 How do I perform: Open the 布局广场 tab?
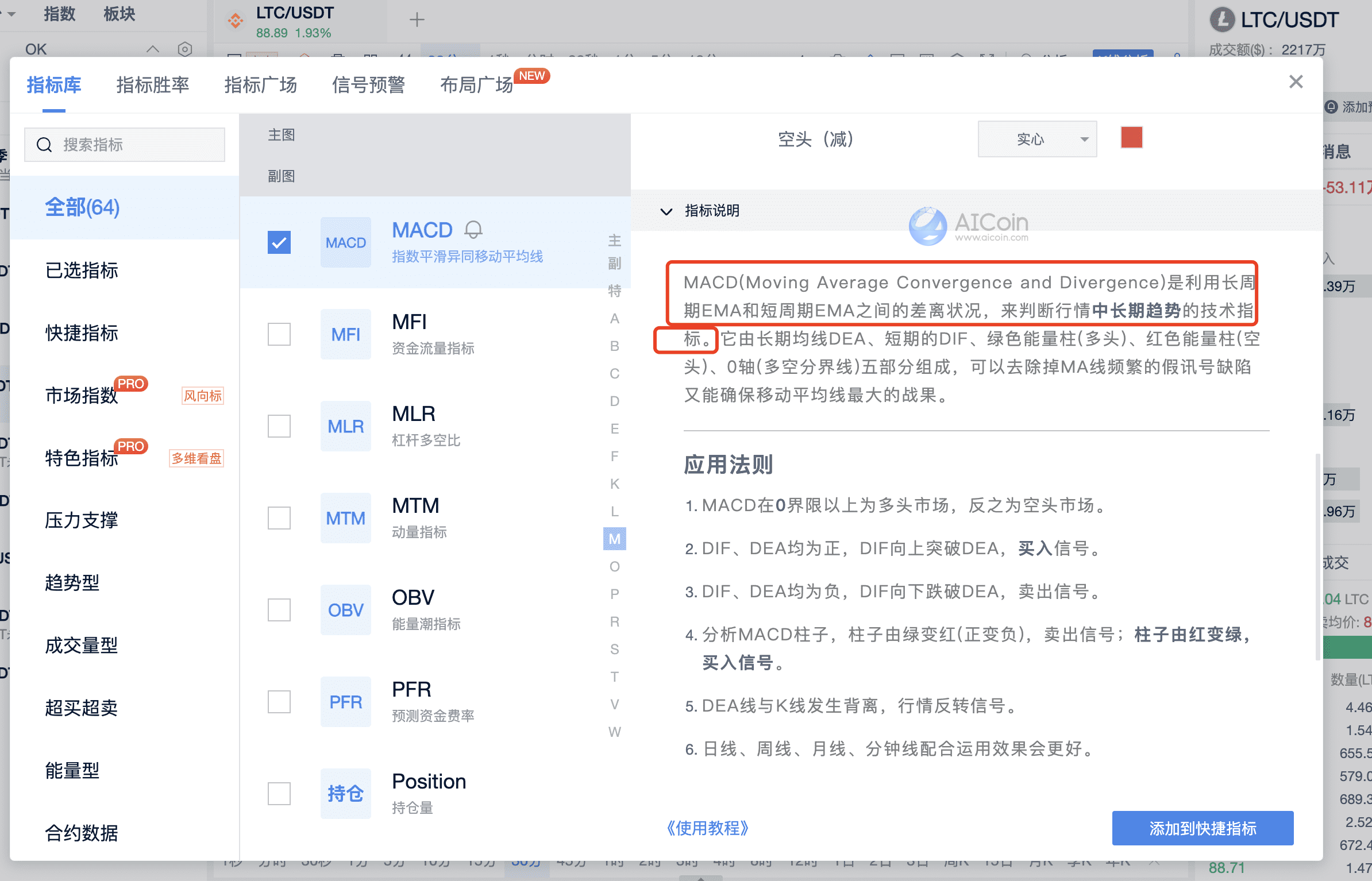tap(477, 85)
